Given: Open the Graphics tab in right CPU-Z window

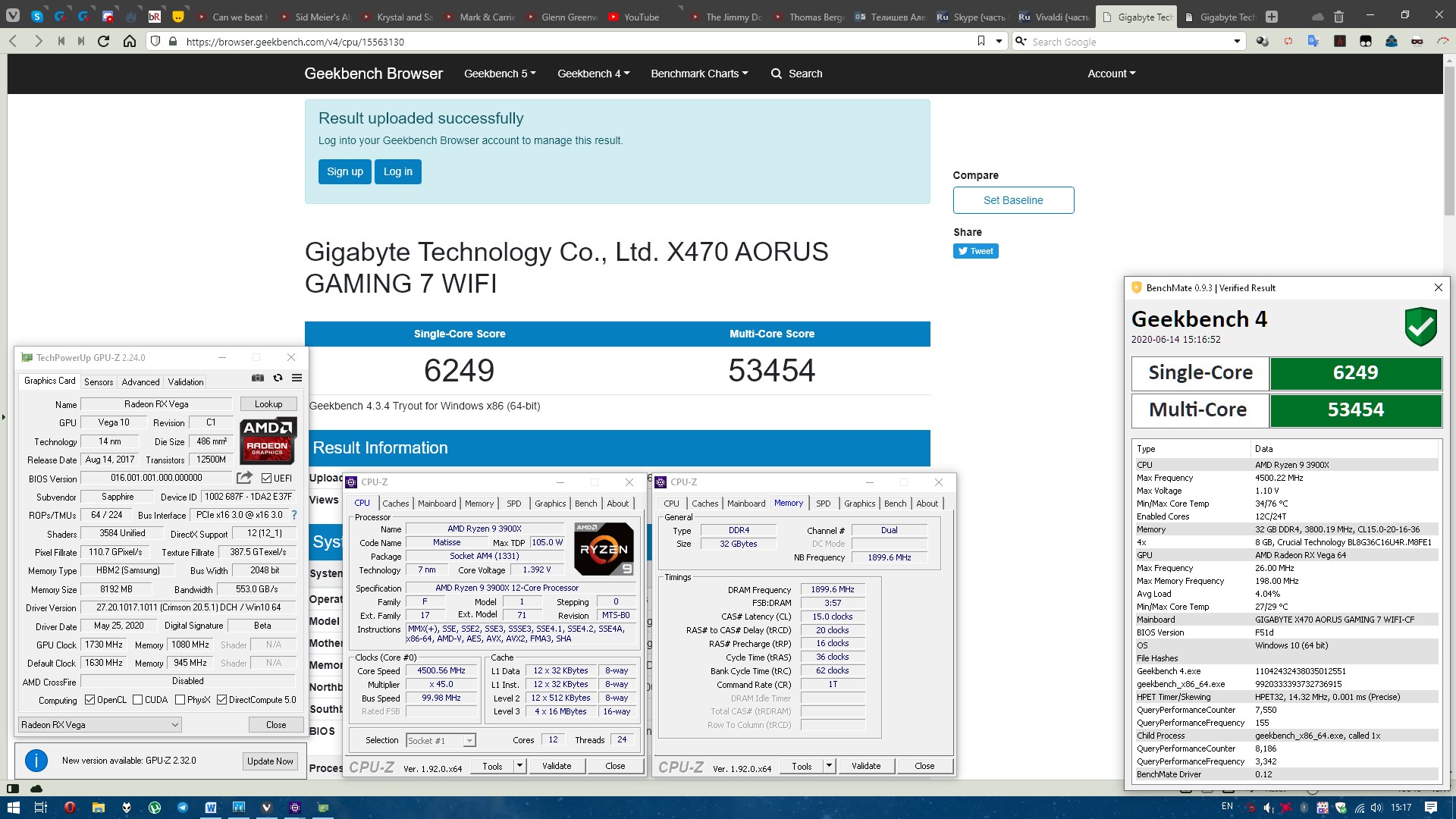Looking at the screenshot, I should 859,504.
